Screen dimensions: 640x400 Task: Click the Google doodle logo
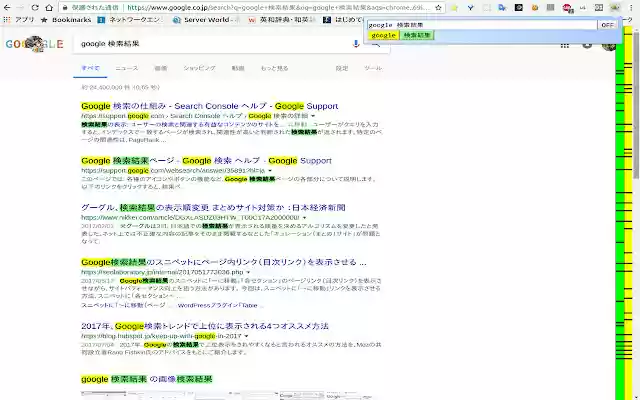pos(35,44)
